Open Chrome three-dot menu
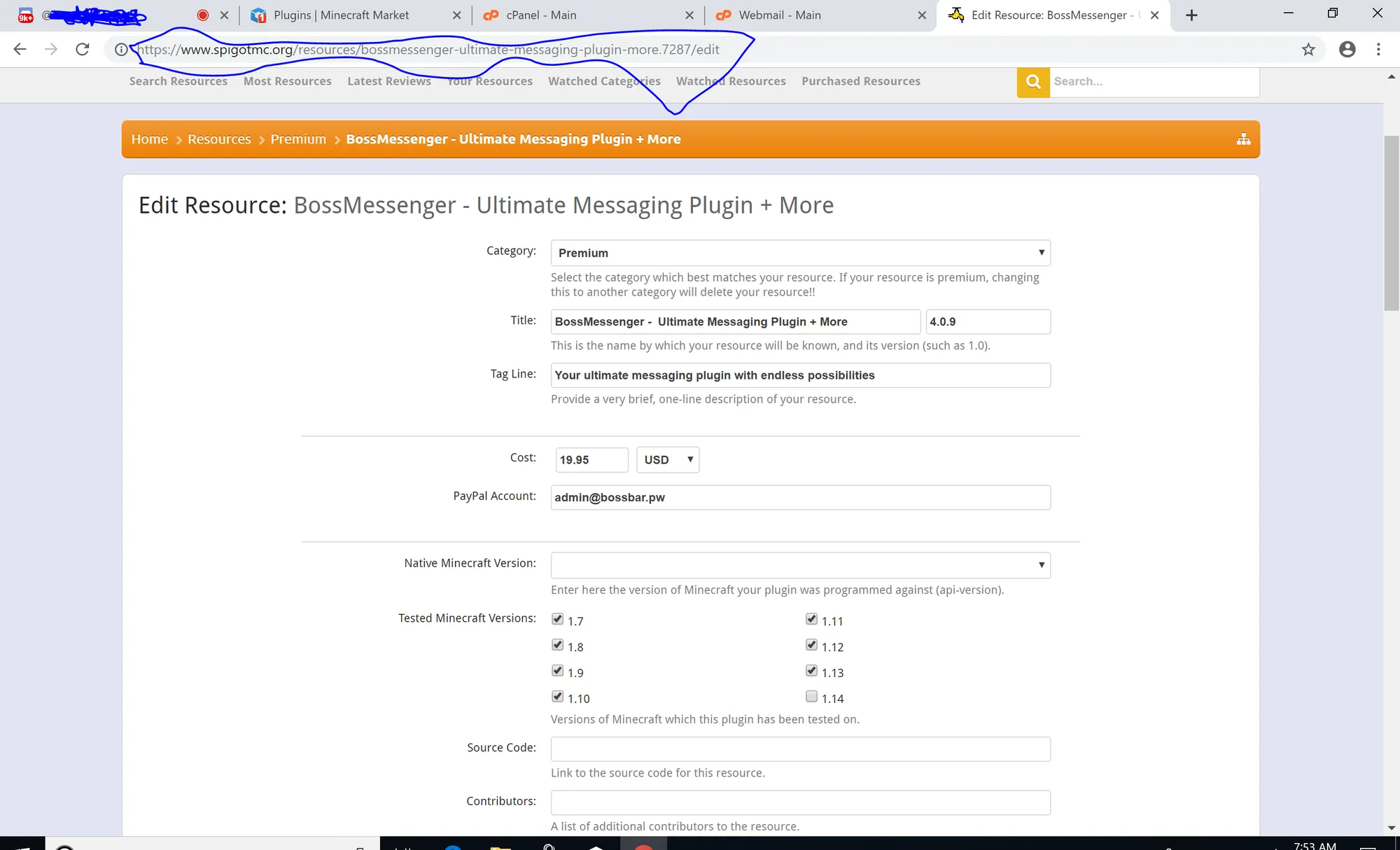 [1378, 50]
